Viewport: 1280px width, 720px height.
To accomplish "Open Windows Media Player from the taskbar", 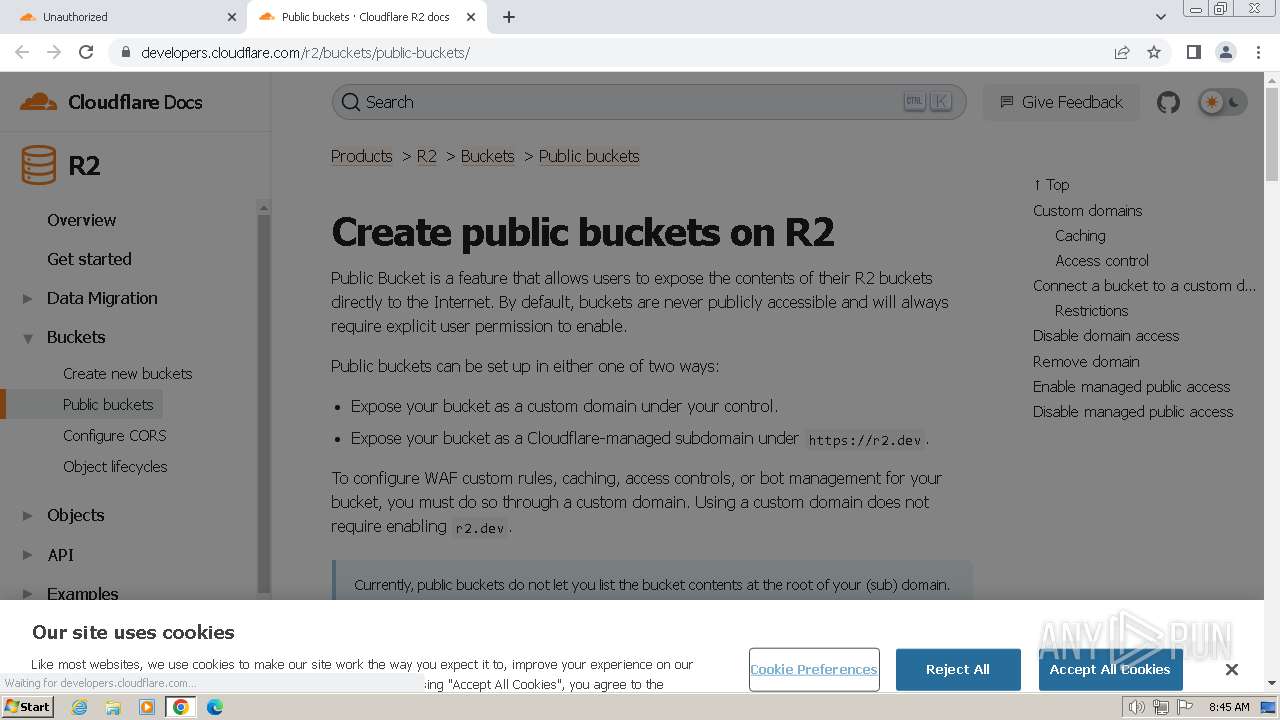I will click(x=147, y=707).
